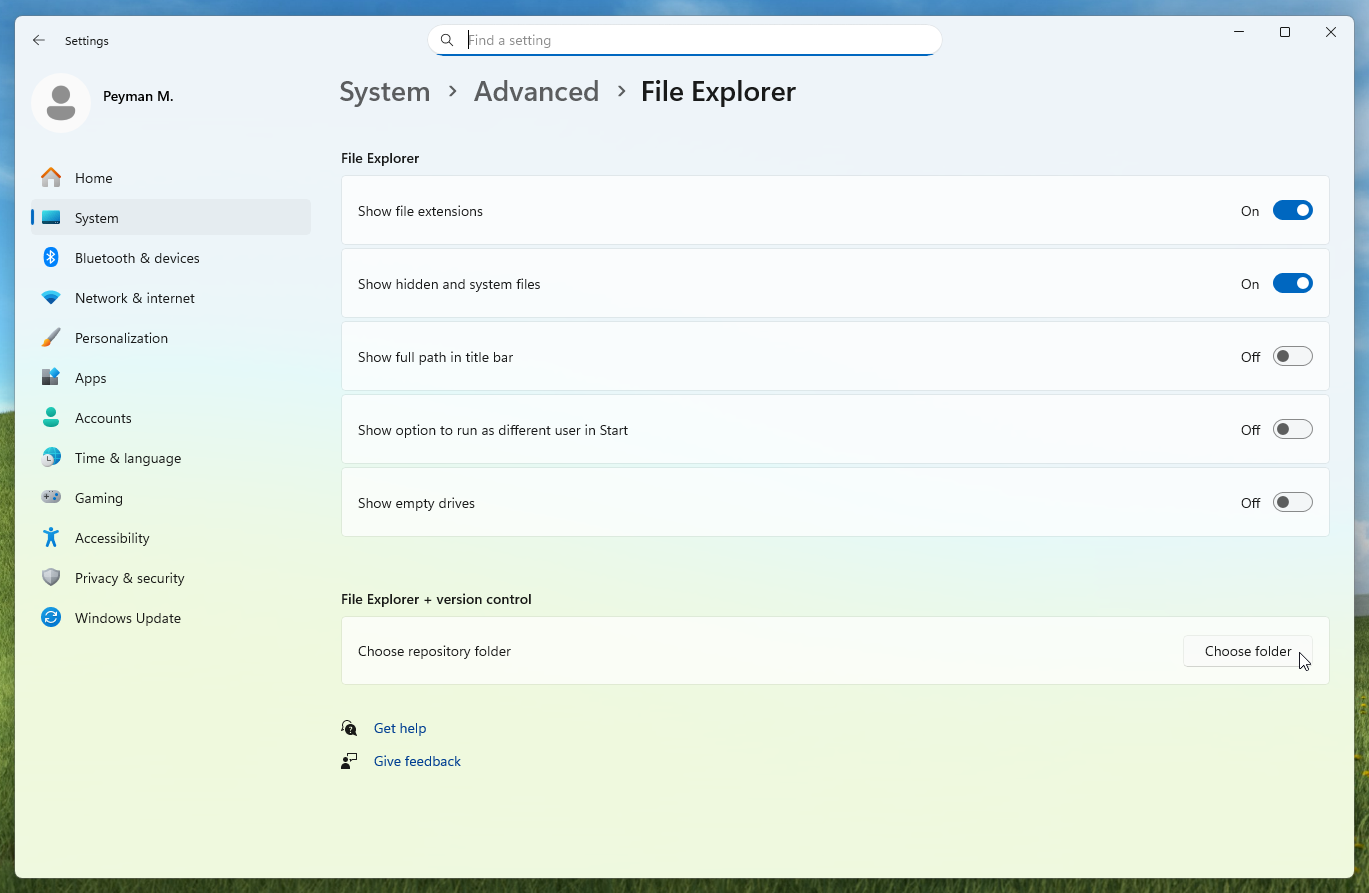Image resolution: width=1369 pixels, height=893 pixels.
Task: Open Time & language via clock icon
Action: click(51, 458)
